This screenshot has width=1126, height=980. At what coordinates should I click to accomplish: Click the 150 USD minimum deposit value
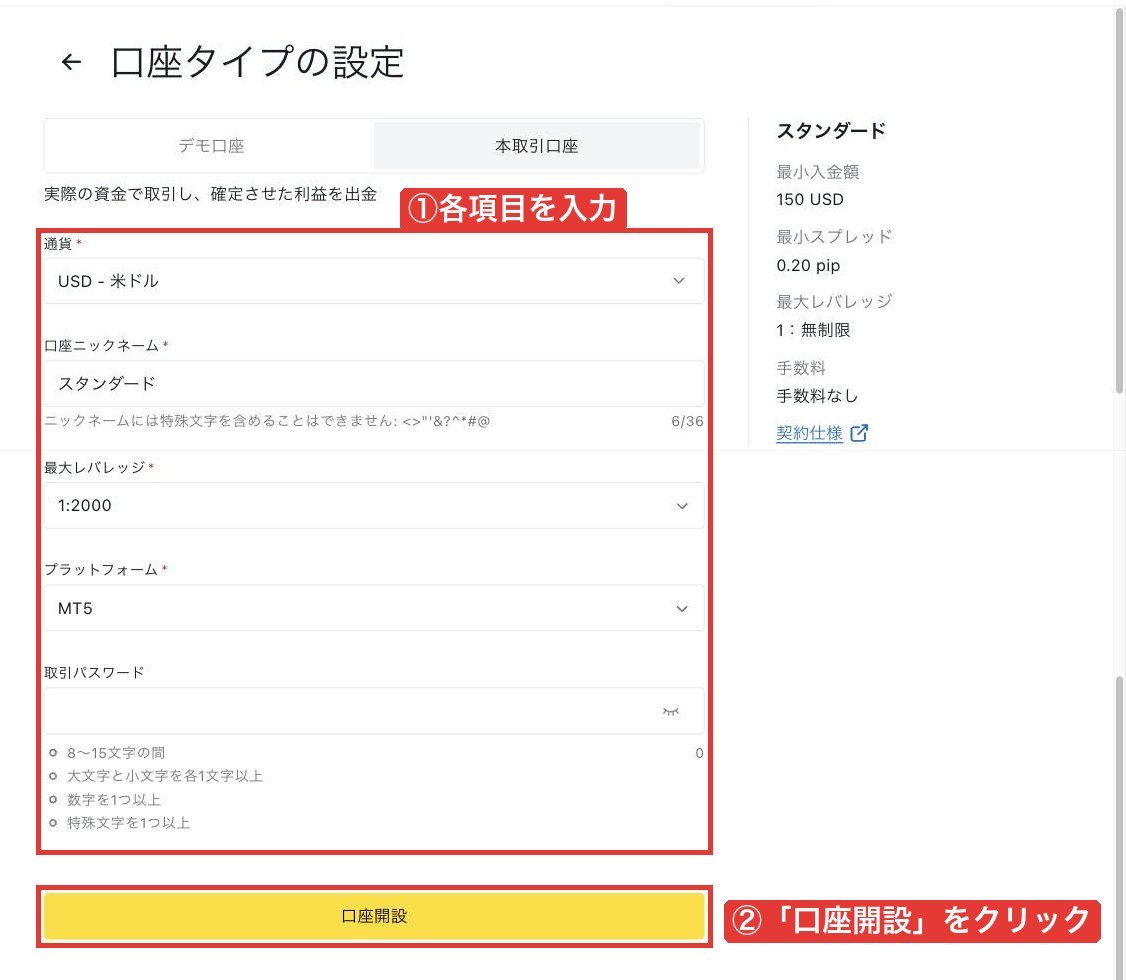tap(810, 200)
